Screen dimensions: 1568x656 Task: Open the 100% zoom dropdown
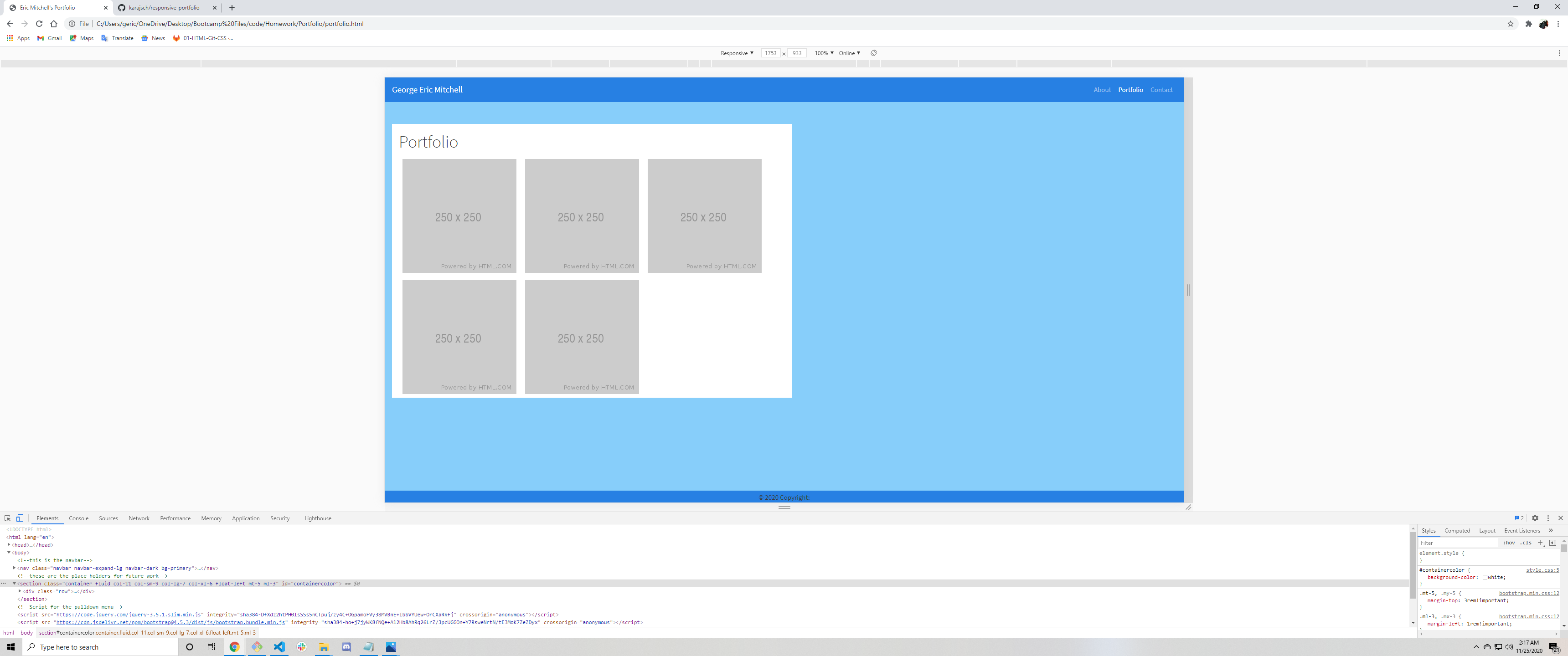coord(824,53)
